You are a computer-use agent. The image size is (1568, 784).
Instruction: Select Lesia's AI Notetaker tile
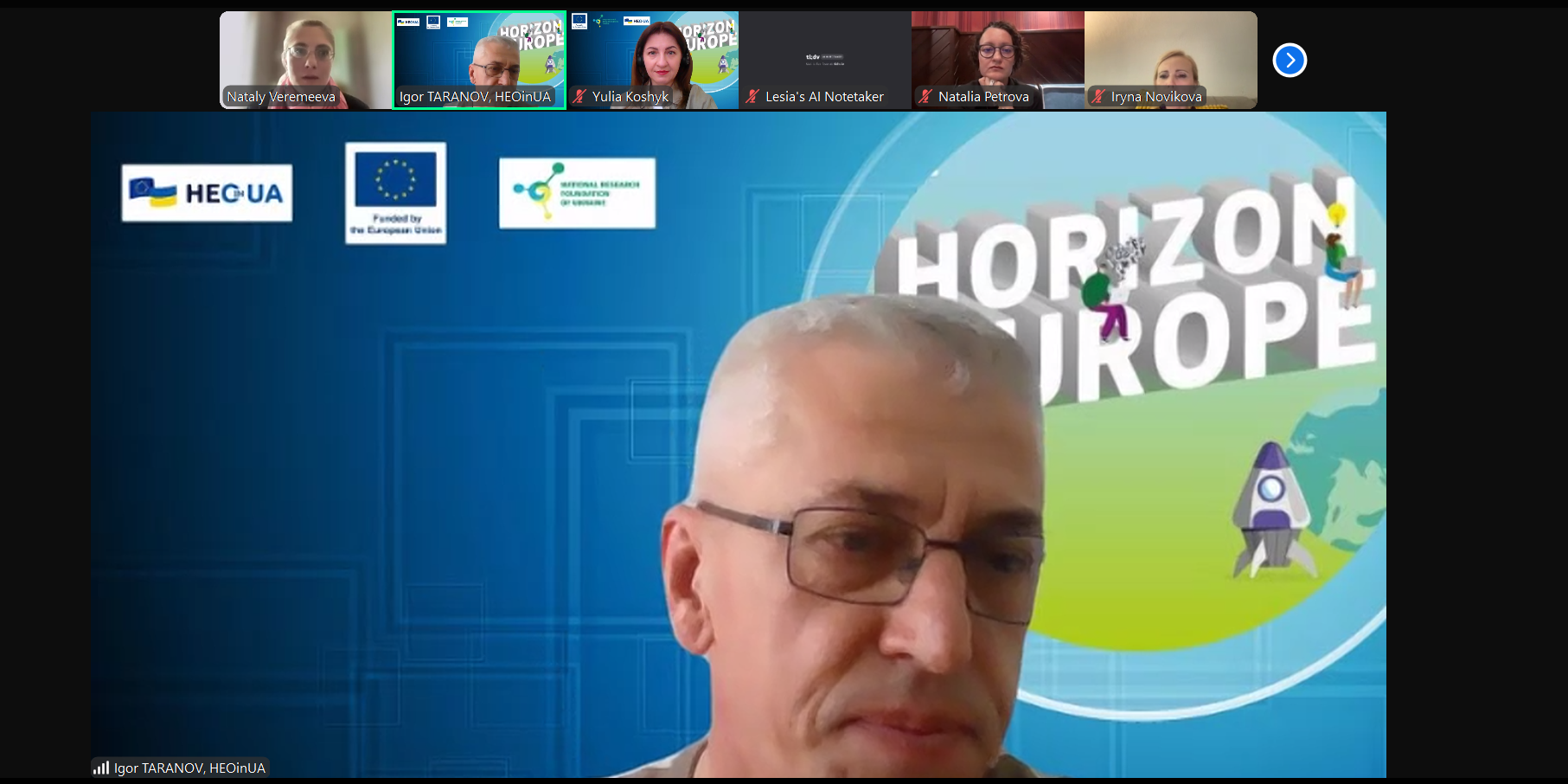[825, 60]
